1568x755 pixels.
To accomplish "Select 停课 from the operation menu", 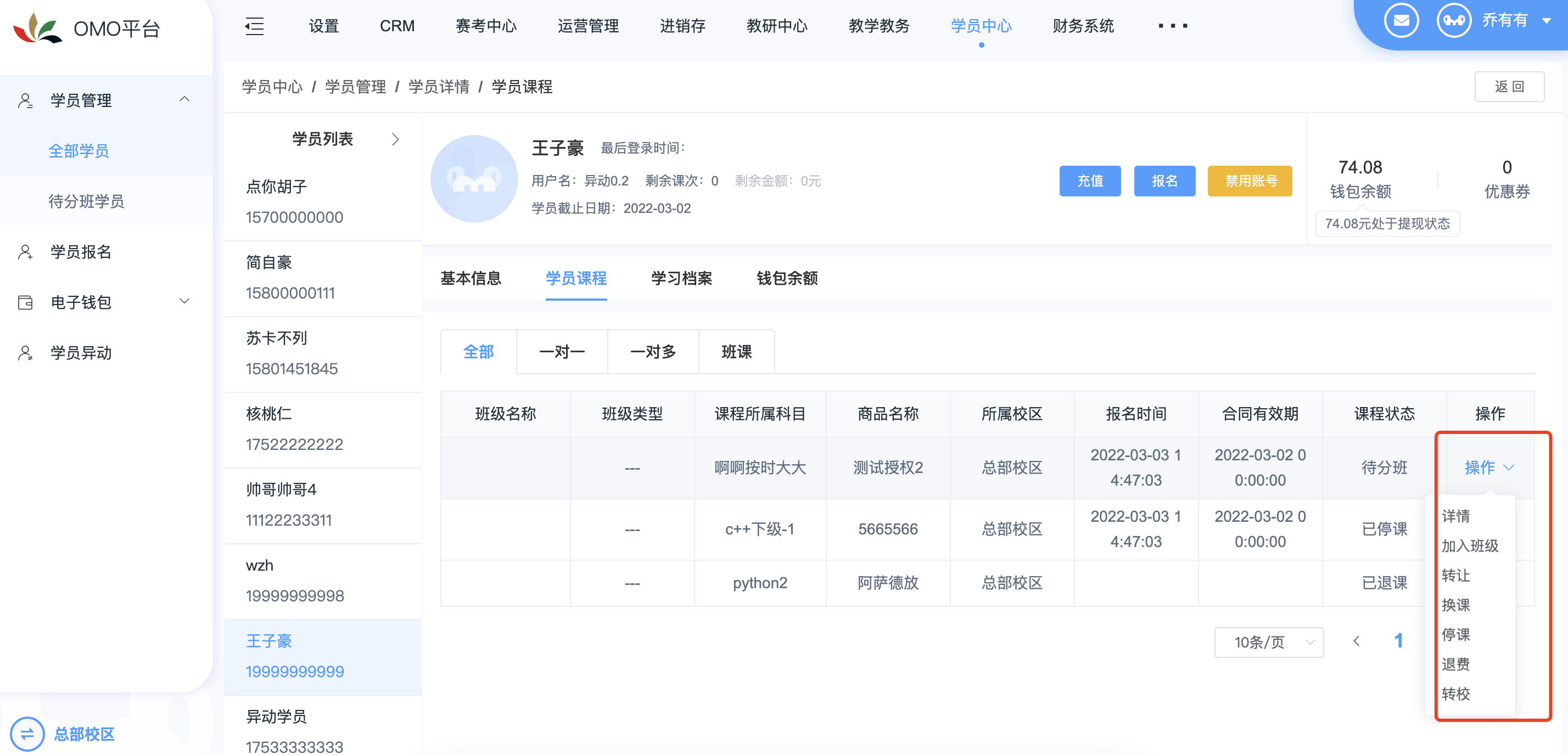I will click(x=1455, y=634).
